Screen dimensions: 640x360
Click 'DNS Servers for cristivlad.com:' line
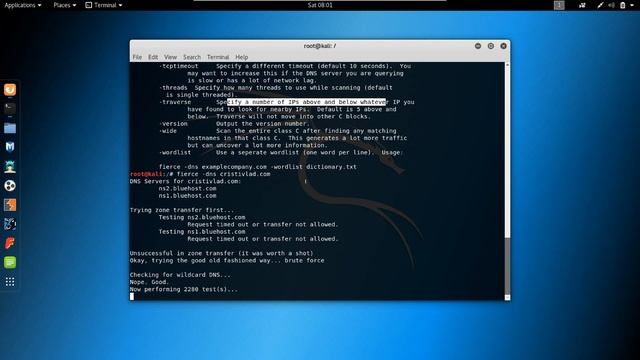click(185, 181)
